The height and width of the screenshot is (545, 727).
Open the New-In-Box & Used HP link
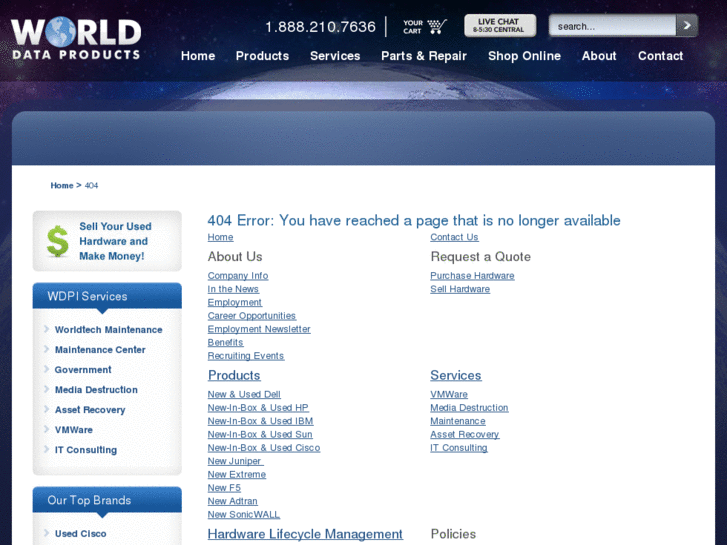258,408
